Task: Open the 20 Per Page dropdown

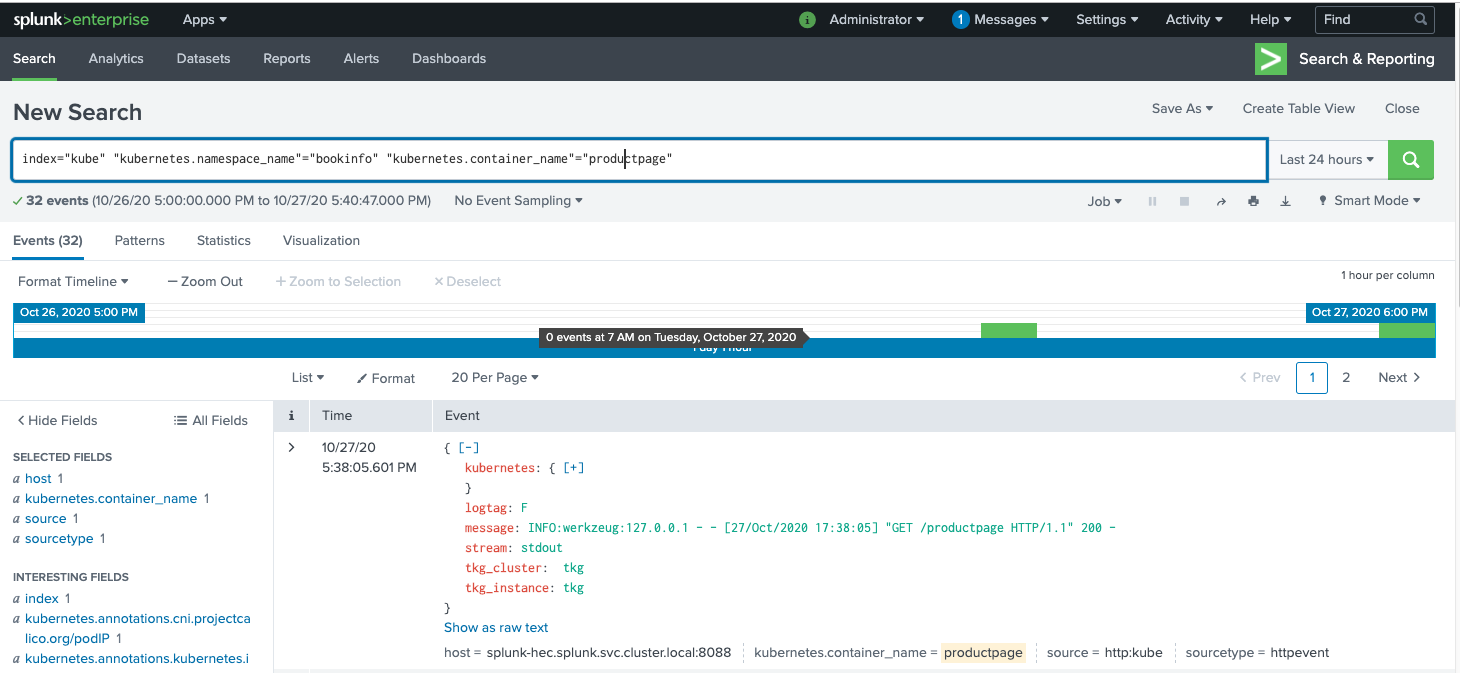Action: (x=495, y=378)
